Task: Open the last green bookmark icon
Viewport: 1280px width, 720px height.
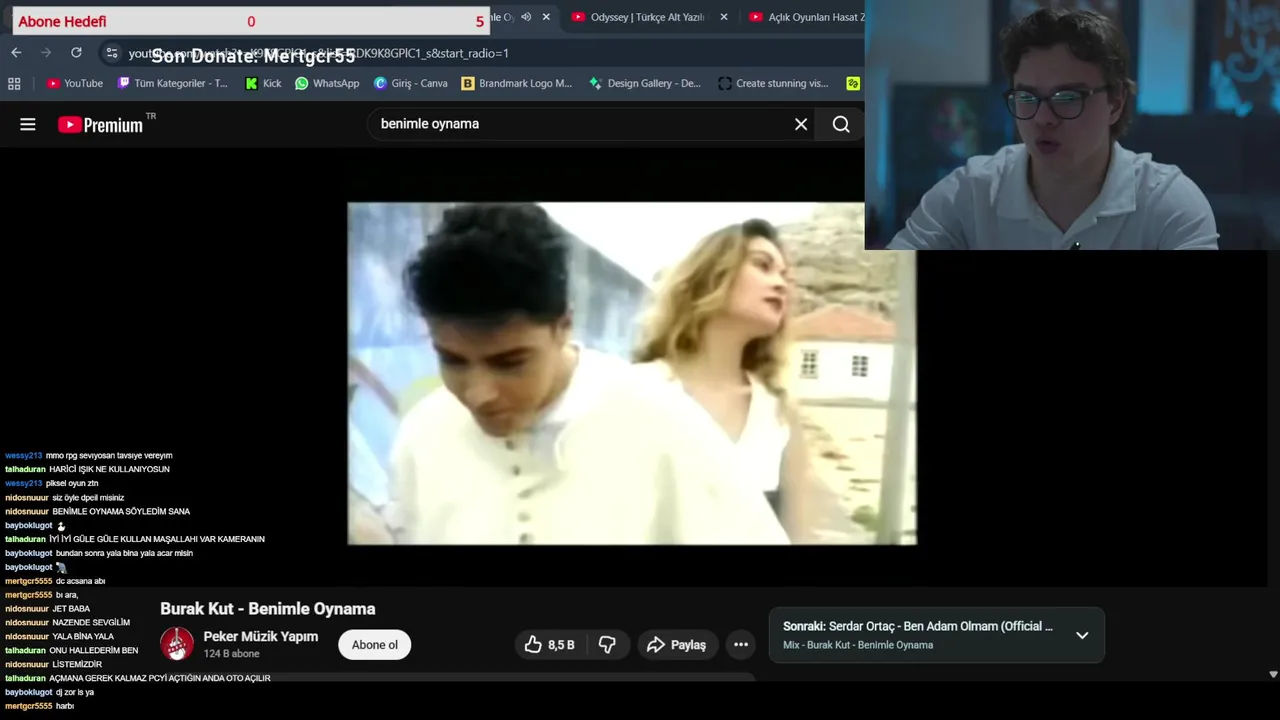Action: tap(853, 84)
